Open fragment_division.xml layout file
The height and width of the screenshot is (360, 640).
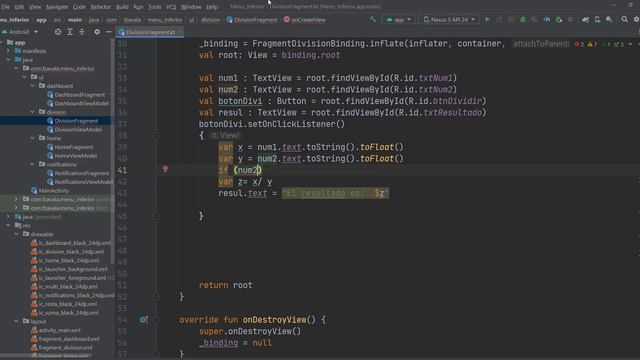point(65,347)
